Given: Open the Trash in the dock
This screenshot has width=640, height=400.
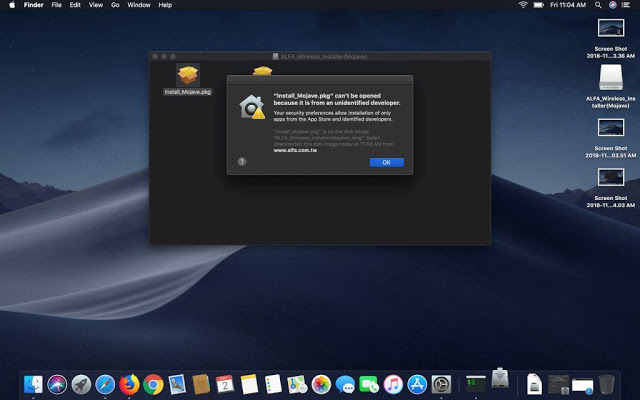Looking at the screenshot, I should coord(606,383).
